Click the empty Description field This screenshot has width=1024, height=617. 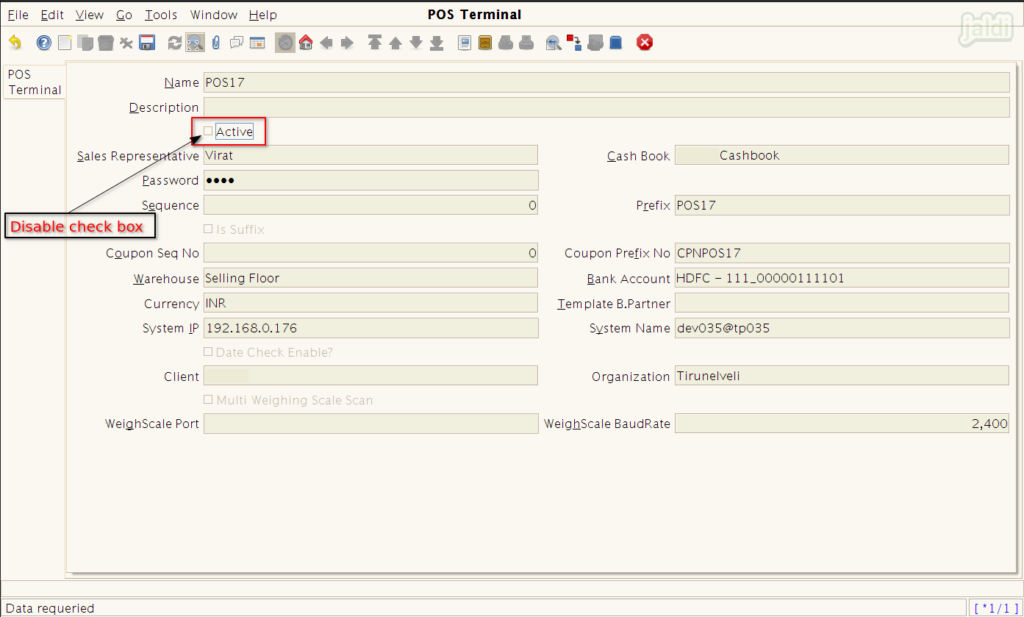click(606, 108)
